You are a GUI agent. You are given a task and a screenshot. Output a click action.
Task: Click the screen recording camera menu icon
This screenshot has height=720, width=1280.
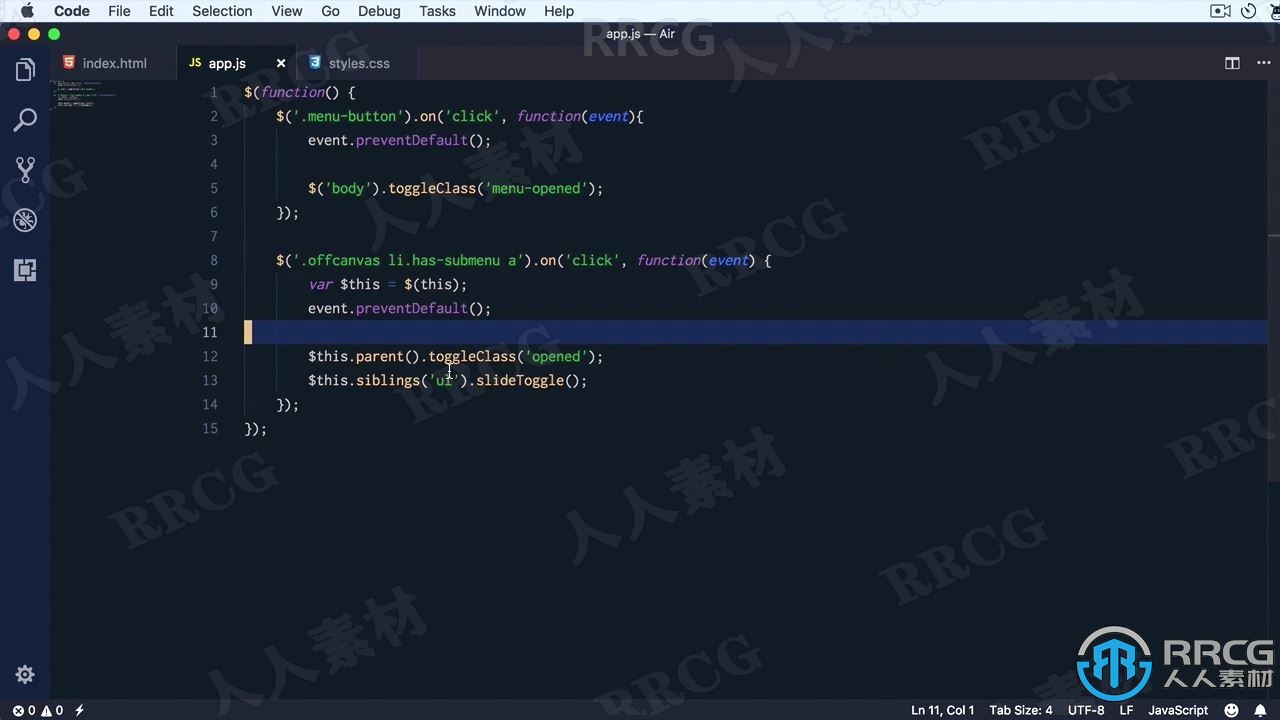point(1220,11)
